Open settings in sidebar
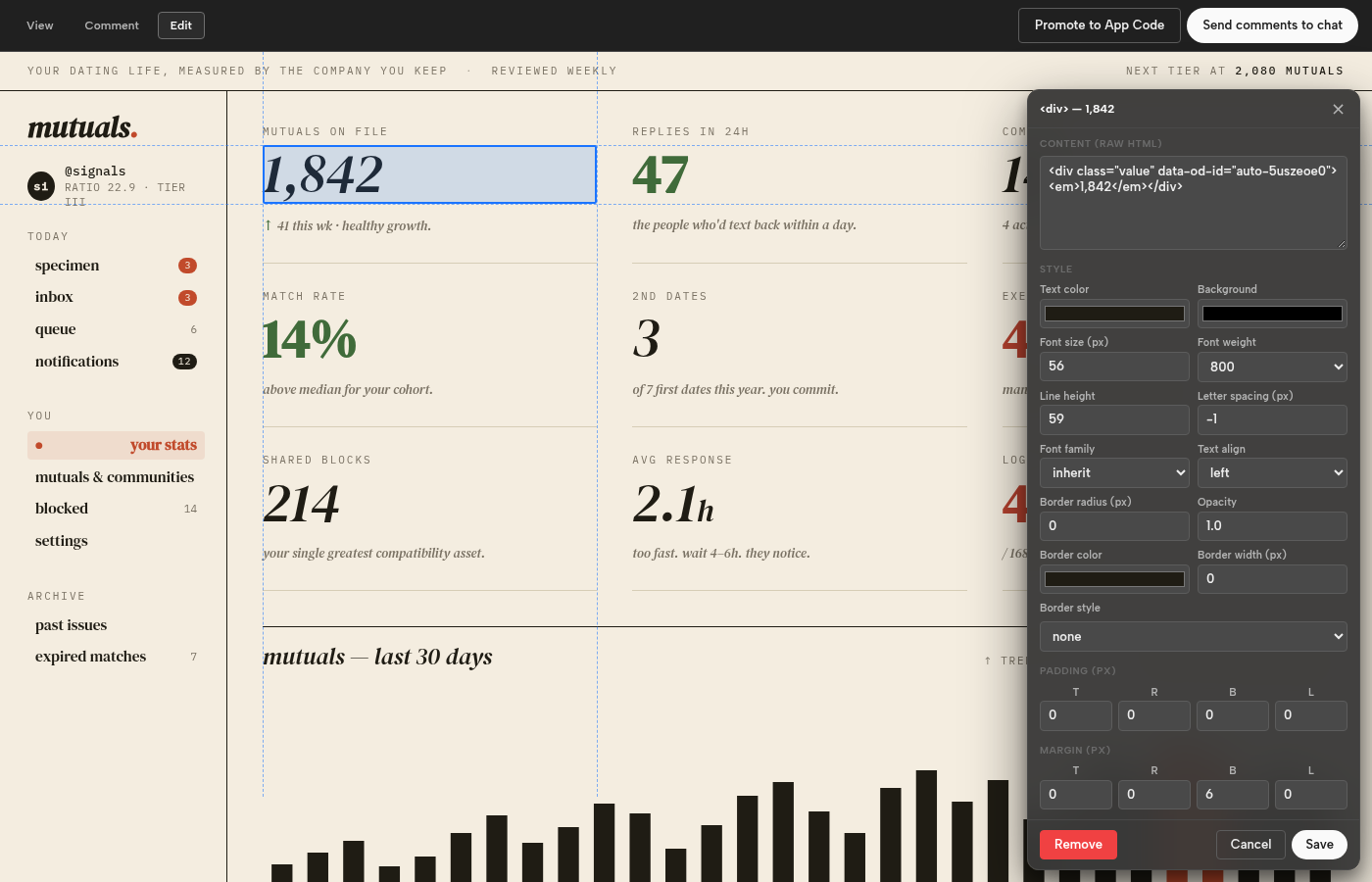The height and width of the screenshot is (882, 1372). (x=116, y=541)
